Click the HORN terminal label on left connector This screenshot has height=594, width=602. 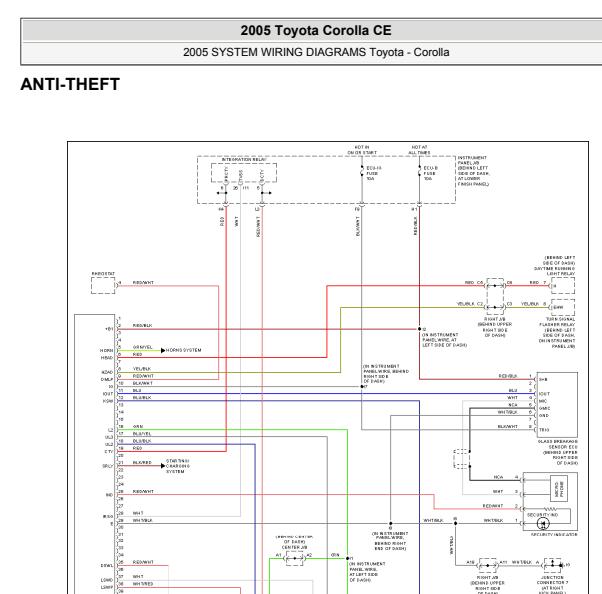click(107, 351)
